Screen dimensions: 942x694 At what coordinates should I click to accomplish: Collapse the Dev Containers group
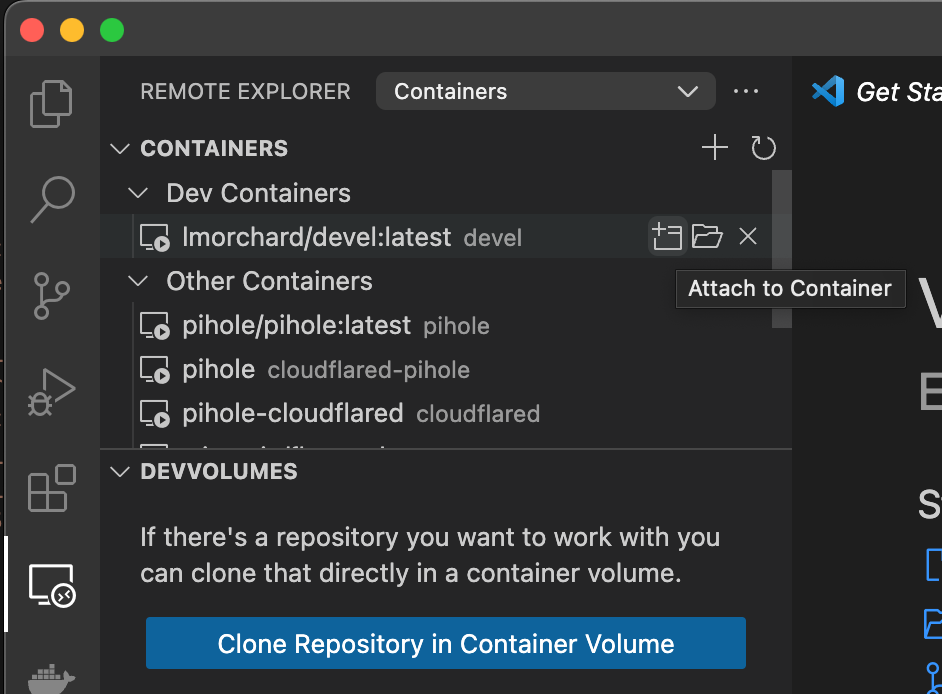[x=138, y=193]
